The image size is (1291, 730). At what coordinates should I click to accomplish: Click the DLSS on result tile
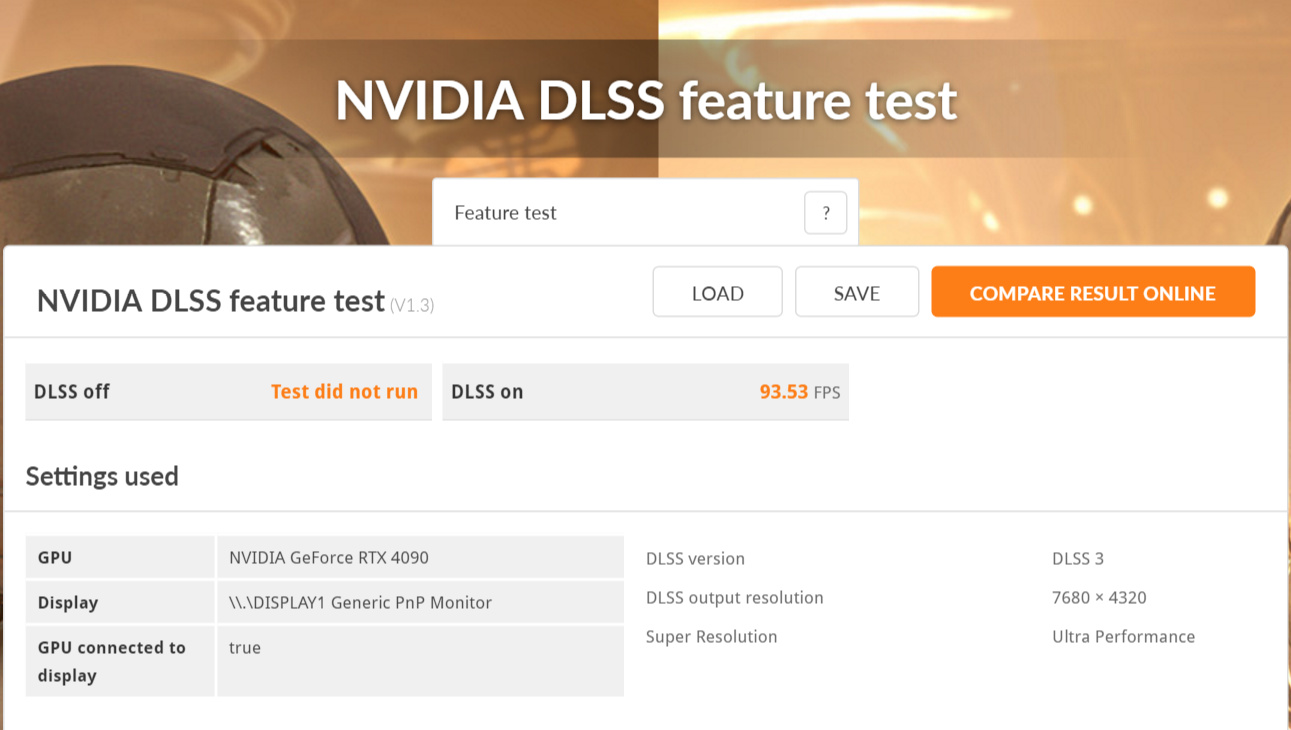tap(645, 392)
